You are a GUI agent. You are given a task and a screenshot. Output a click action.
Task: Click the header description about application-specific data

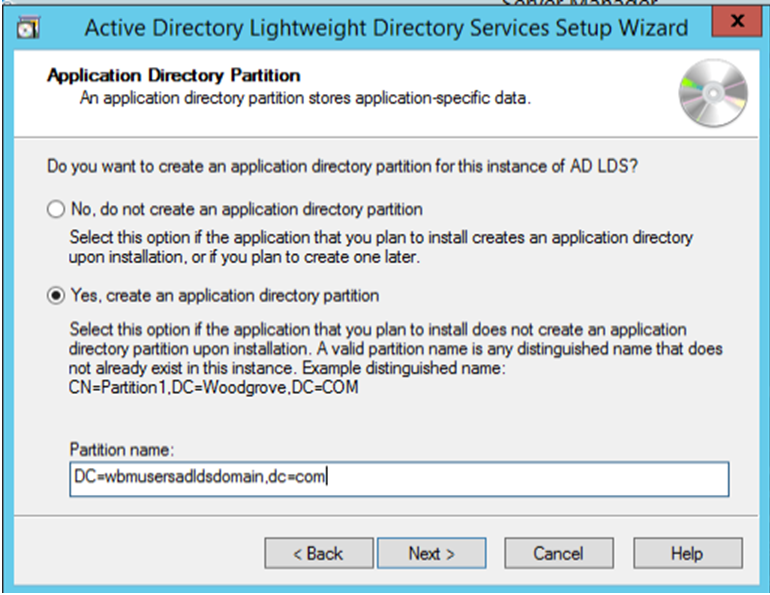point(305,98)
